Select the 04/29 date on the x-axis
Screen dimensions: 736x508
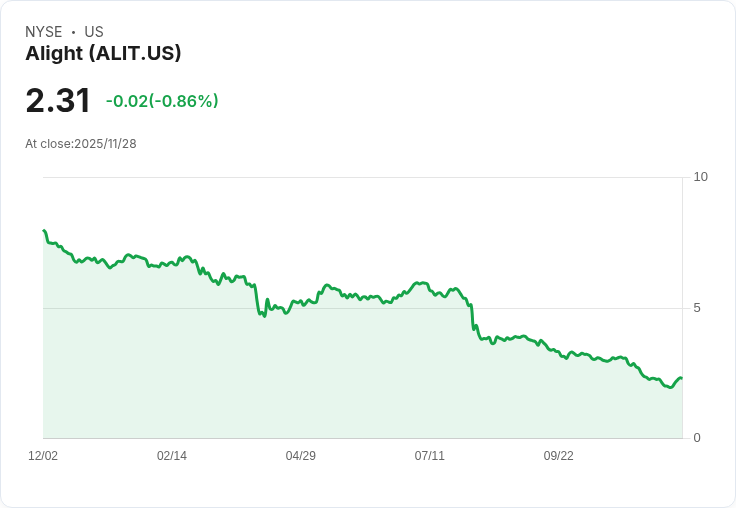301,456
